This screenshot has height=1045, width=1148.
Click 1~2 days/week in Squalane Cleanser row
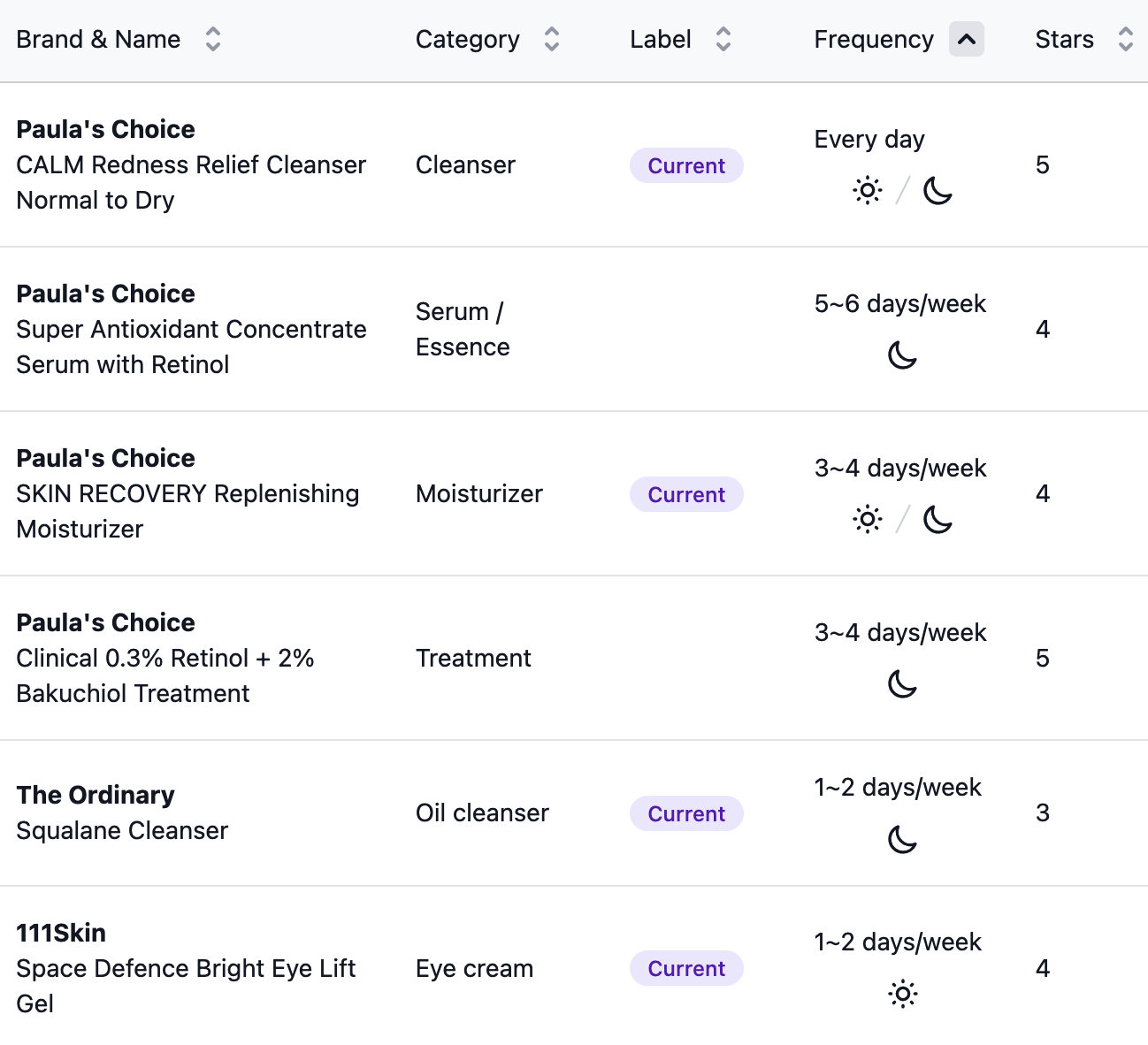point(898,788)
